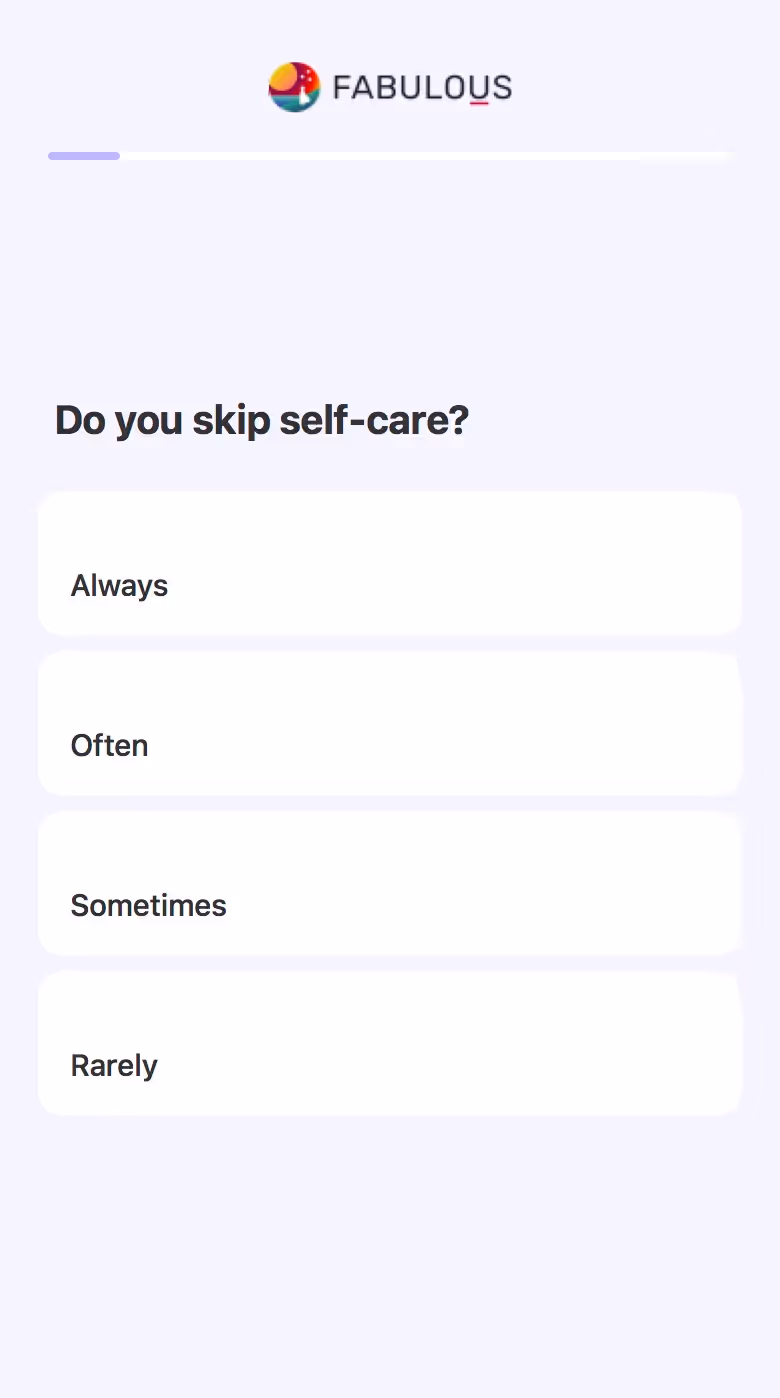Tap the underlined U in the FABULOUS logo
The width and height of the screenshot is (780, 1398).
coord(478,88)
